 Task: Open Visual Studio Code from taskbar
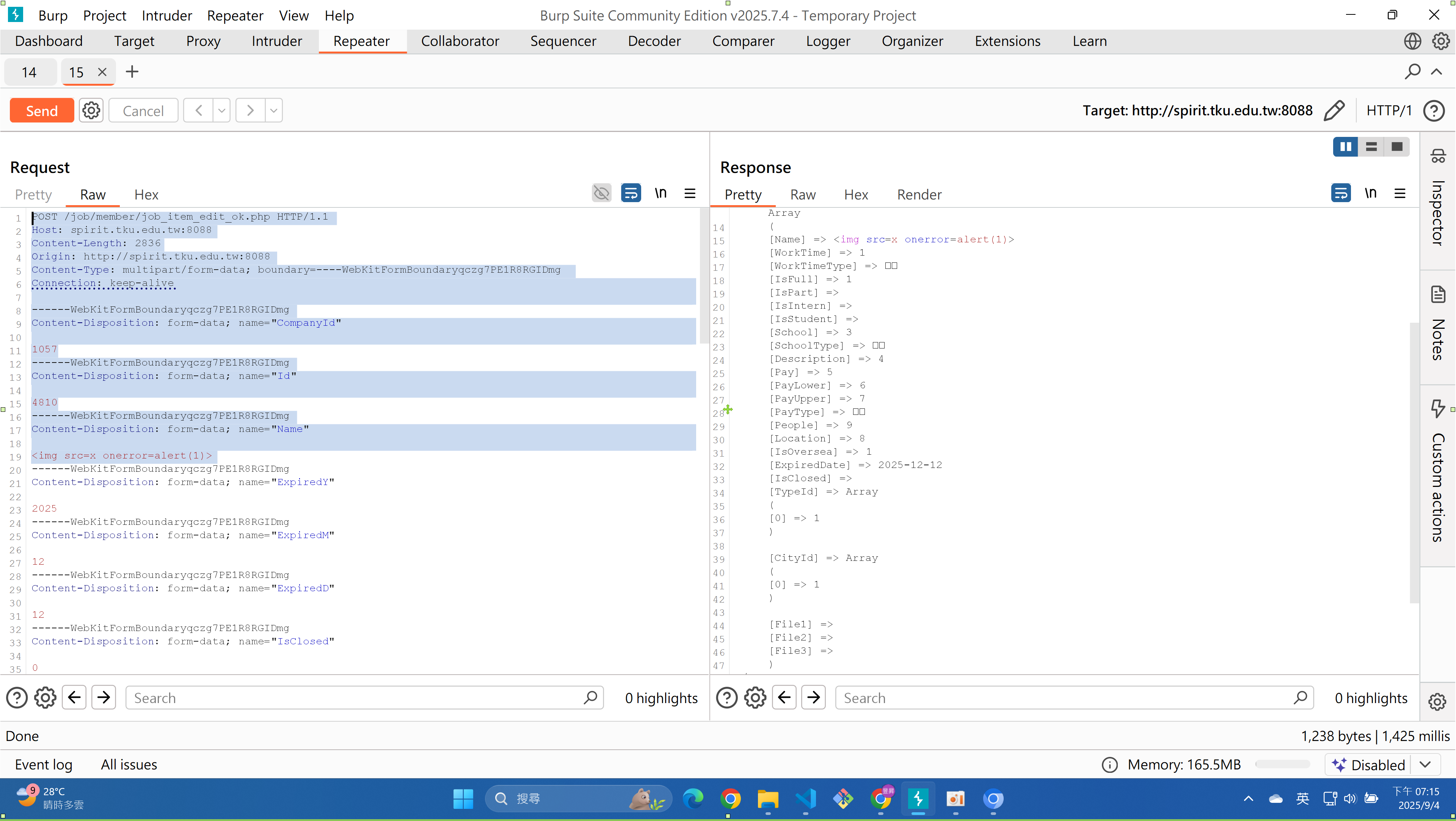(x=805, y=798)
